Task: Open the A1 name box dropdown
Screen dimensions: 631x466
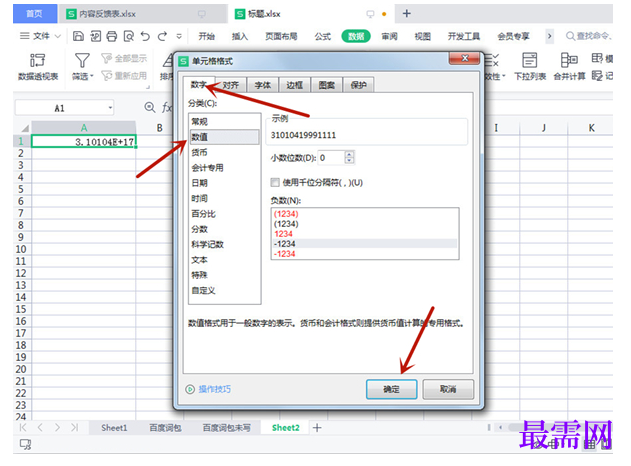Action: coord(110,108)
